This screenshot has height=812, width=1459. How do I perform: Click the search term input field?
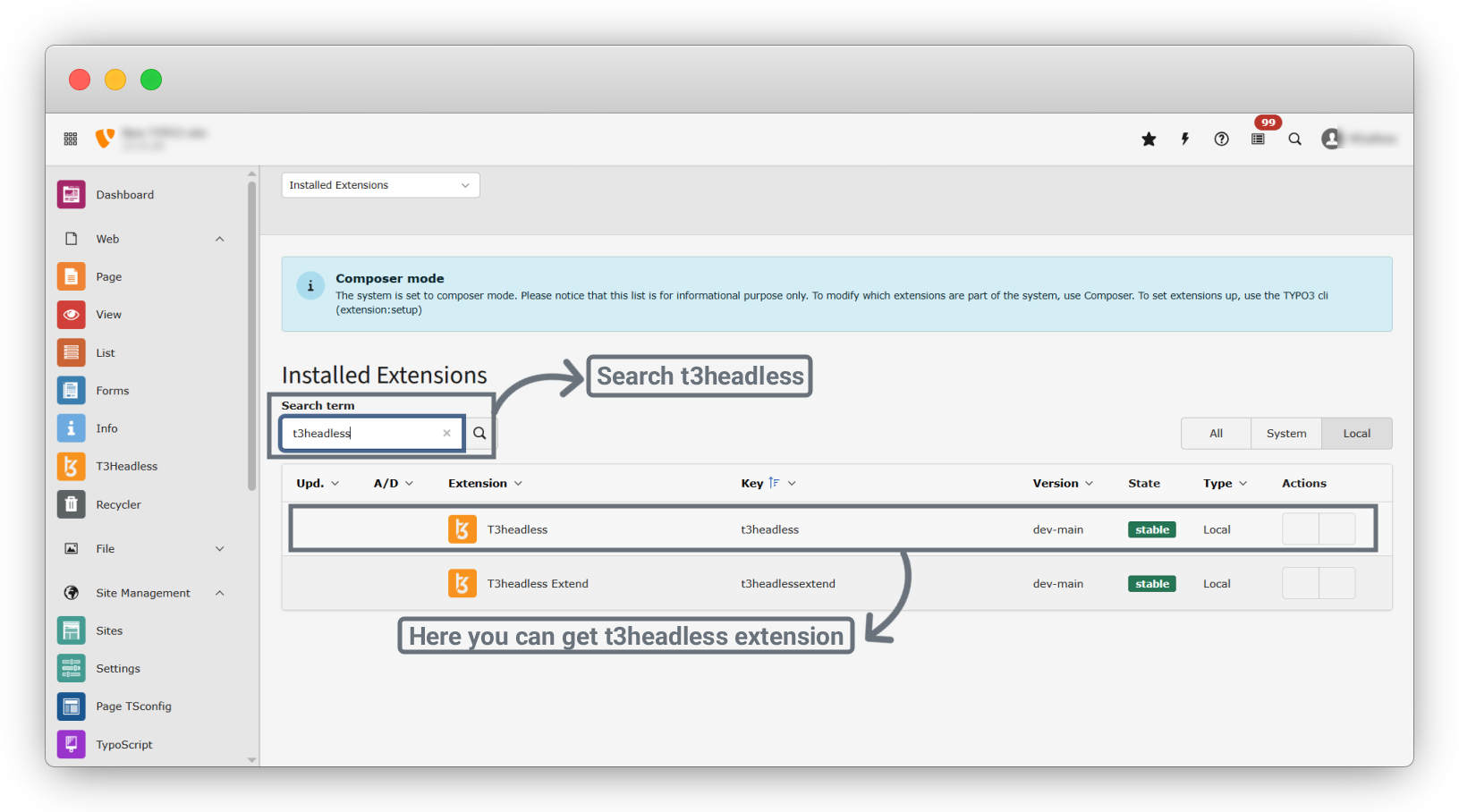(x=365, y=433)
